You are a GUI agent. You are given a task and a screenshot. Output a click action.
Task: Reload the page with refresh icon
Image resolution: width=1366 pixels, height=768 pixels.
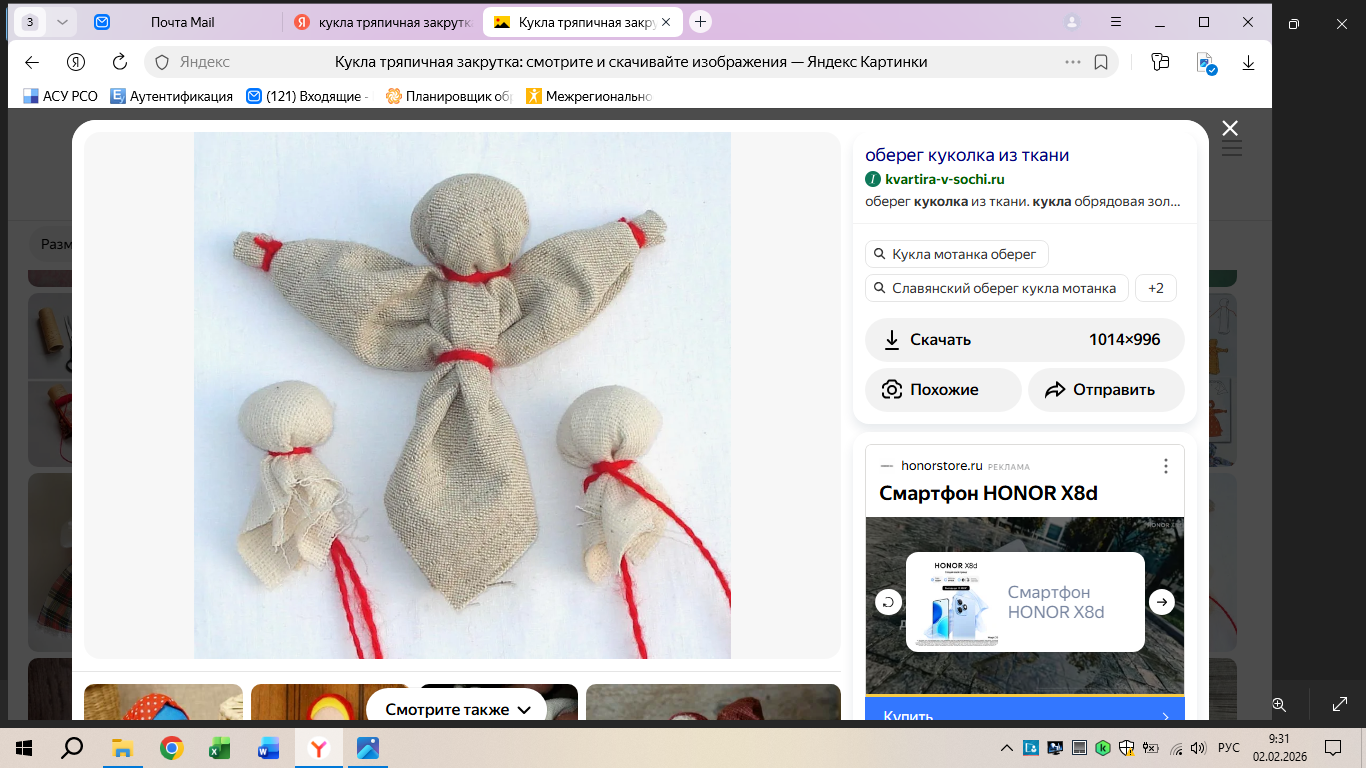[x=120, y=62]
